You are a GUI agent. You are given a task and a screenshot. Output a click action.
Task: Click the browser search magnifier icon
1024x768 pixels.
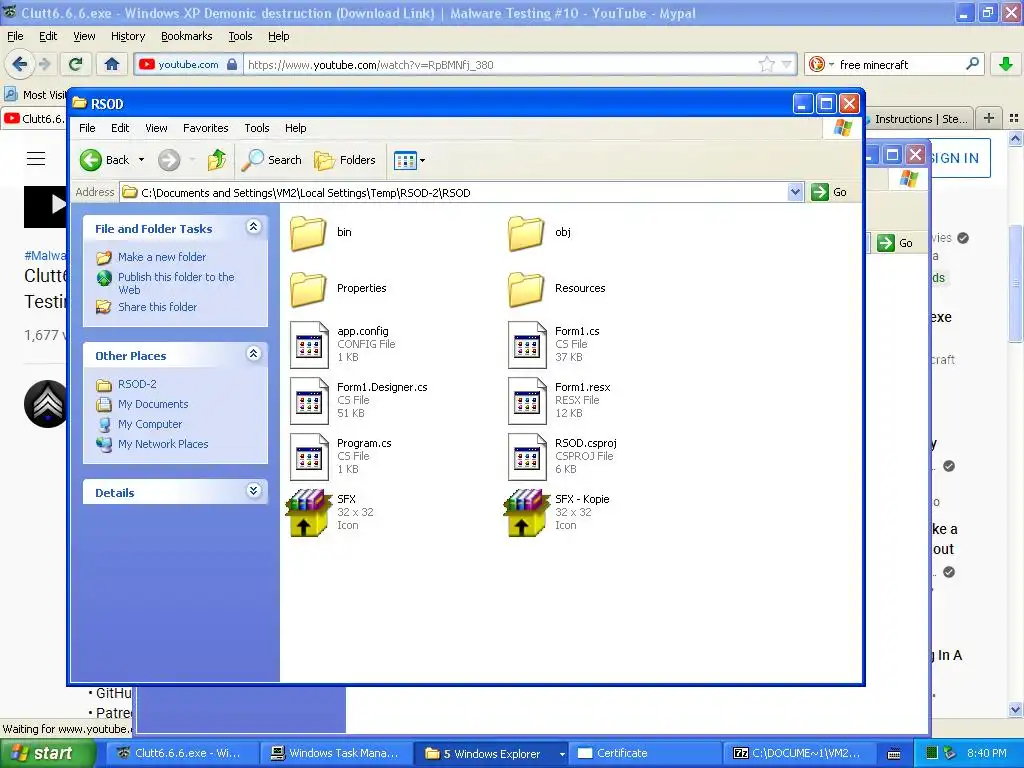coord(972,64)
